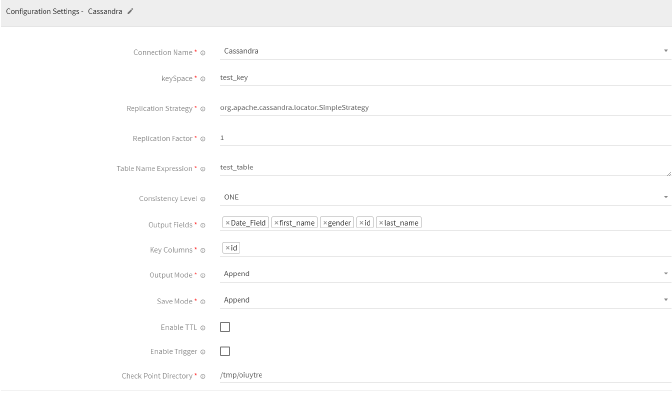Remove id tag from Output Fields
The height and width of the screenshot is (394, 672).
coord(361,223)
